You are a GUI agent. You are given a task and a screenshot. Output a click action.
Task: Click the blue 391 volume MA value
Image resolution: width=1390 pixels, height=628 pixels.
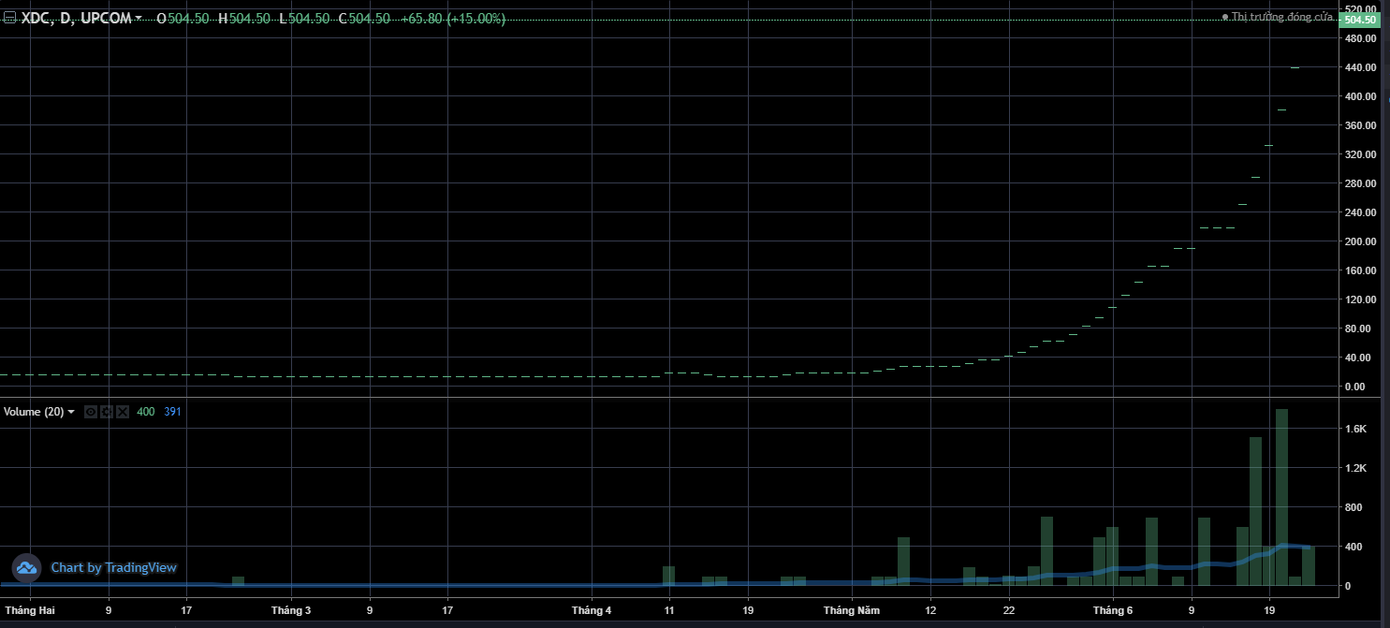pos(172,412)
